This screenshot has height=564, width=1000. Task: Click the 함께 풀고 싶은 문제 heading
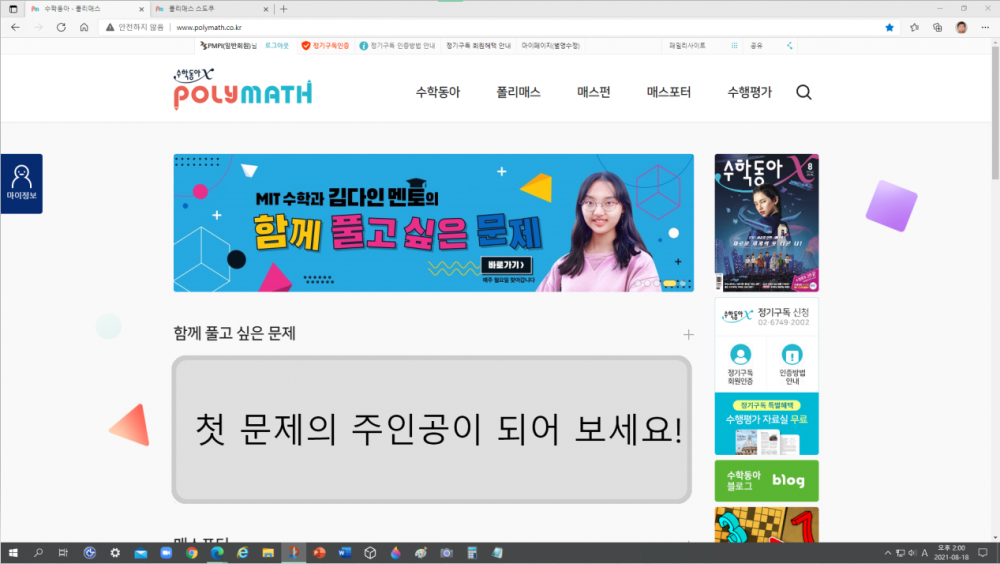click(234, 333)
